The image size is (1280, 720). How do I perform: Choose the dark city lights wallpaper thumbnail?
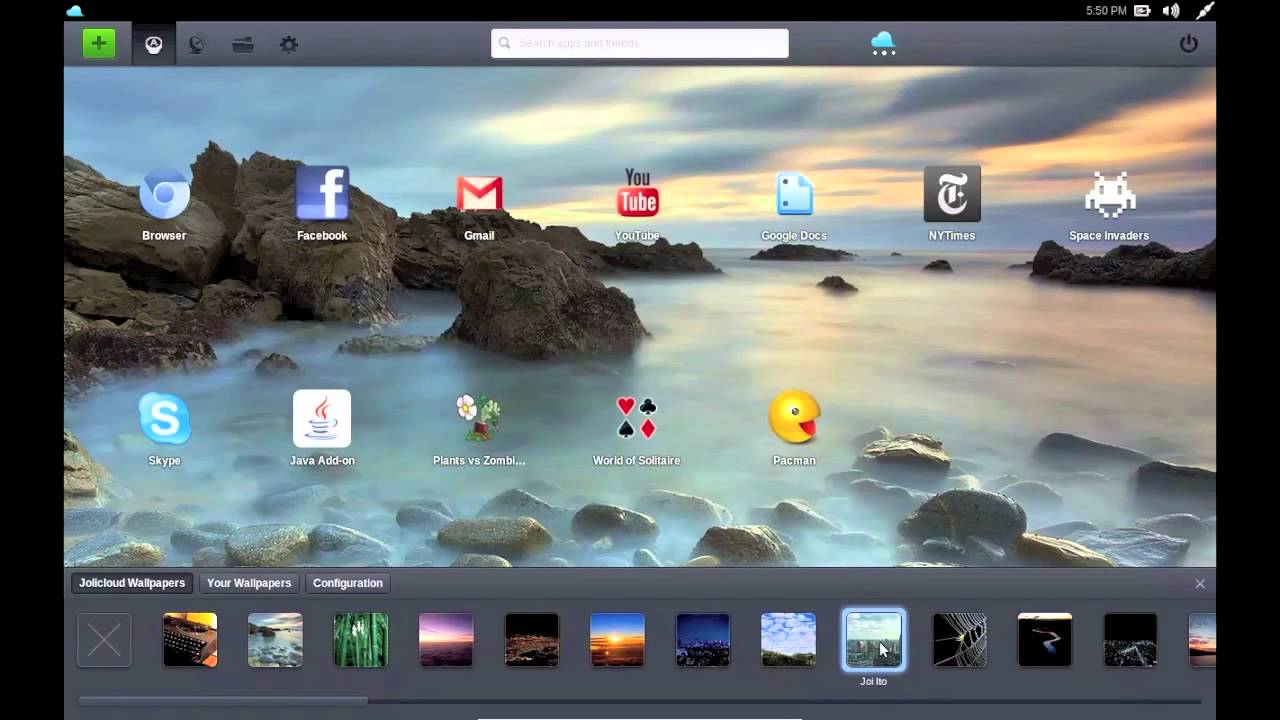pyautogui.click(x=532, y=640)
